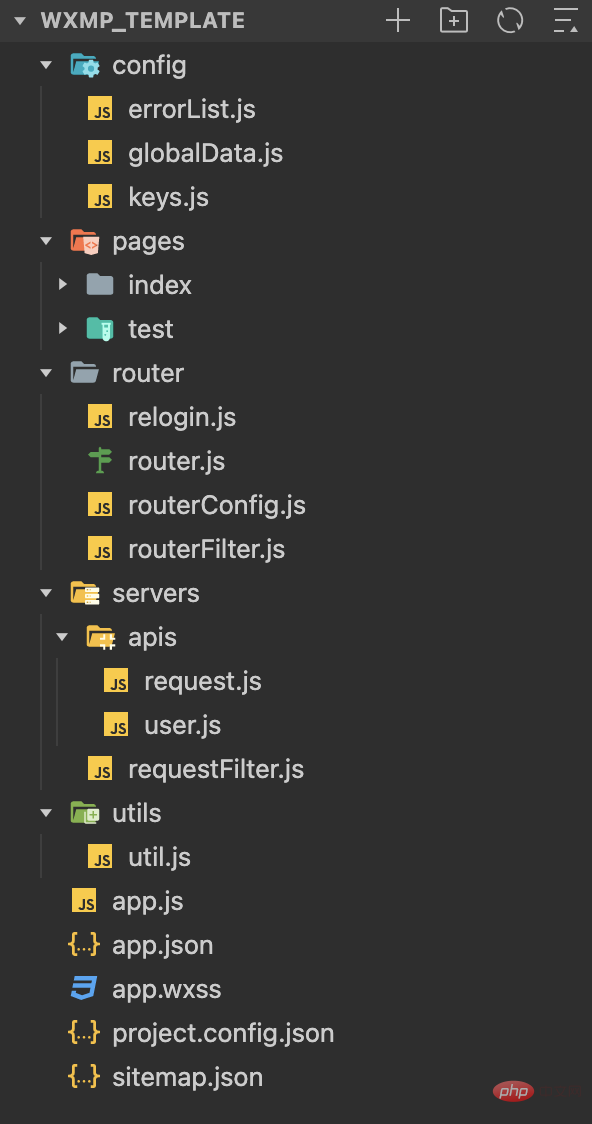Collapse the apis folder arrow
Screen dimensions: 592x1124
[x=62, y=637]
